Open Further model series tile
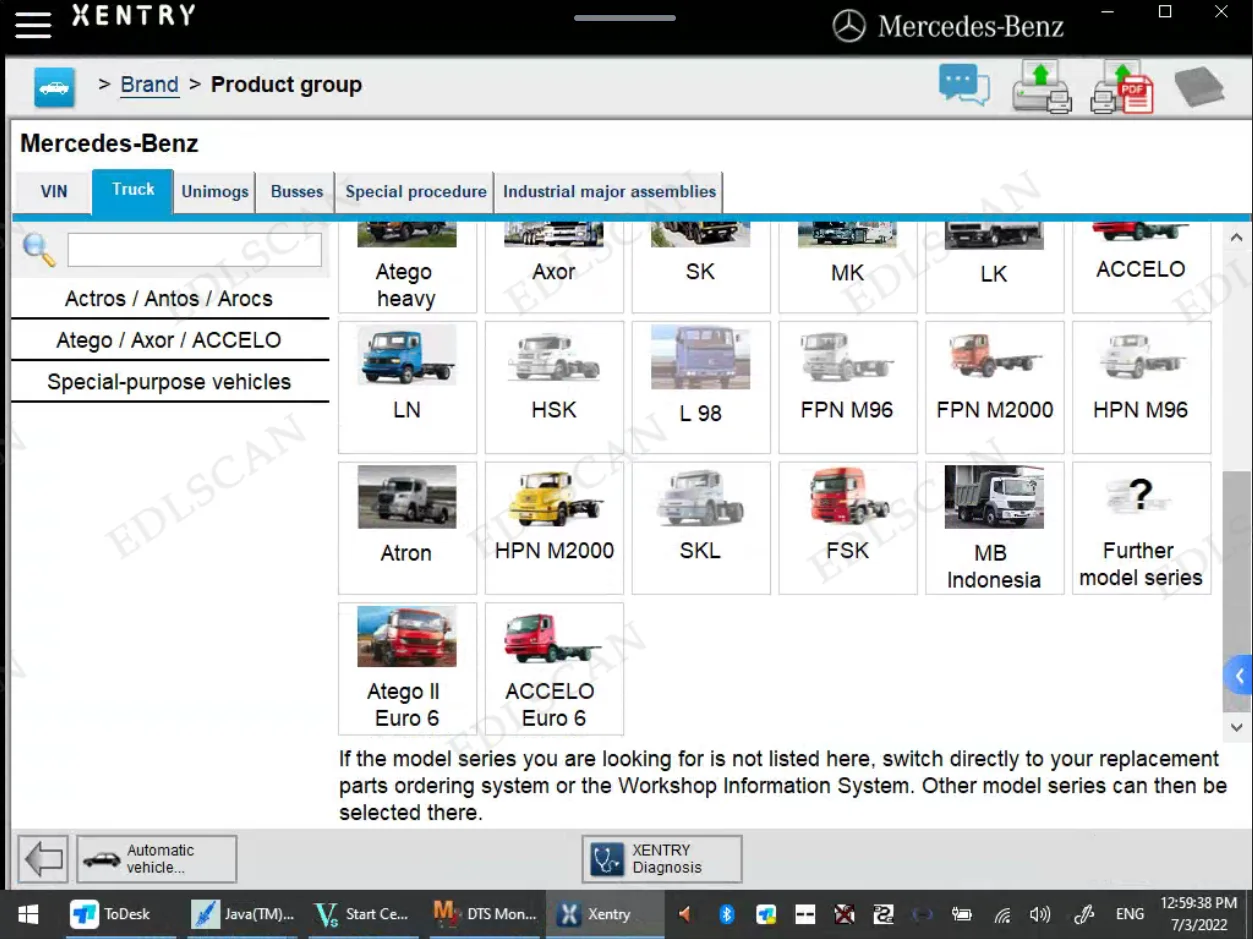The height and width of the screenshot is (939, 1253). 1141,528
